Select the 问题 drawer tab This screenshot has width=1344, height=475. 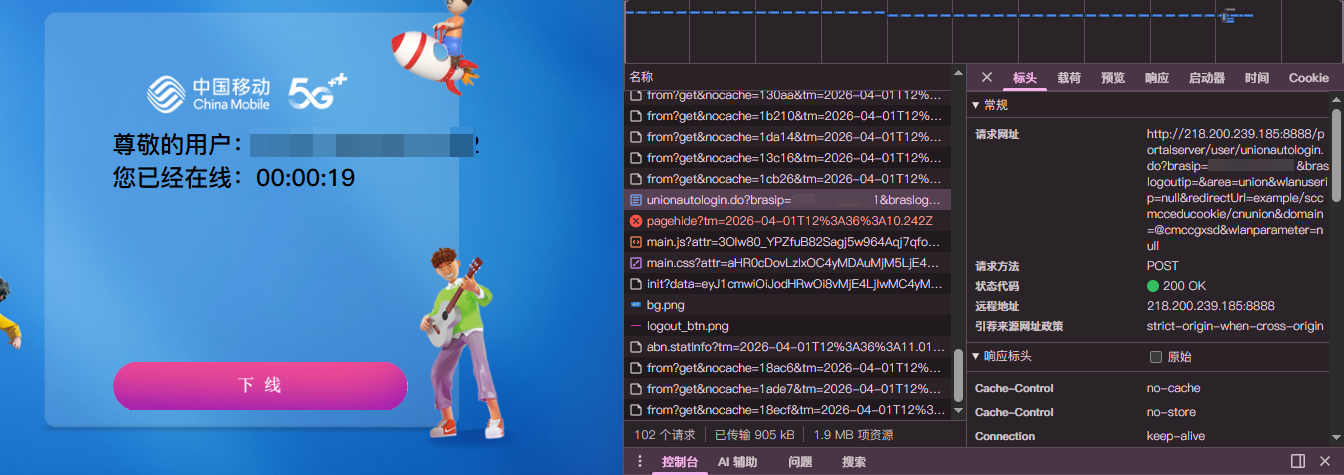[x=800, y=462]
